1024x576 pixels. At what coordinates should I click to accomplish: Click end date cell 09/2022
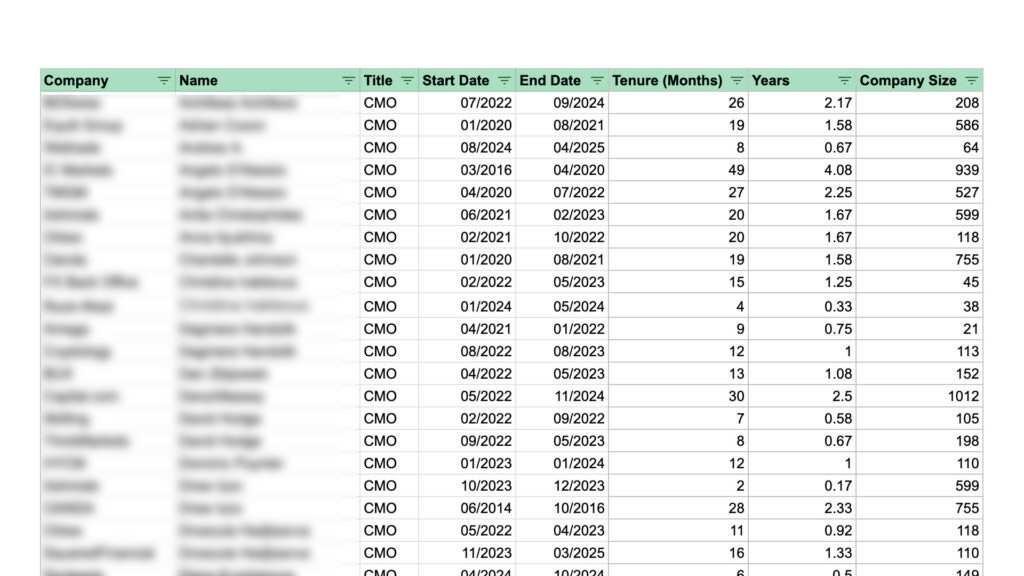point(562,419)
